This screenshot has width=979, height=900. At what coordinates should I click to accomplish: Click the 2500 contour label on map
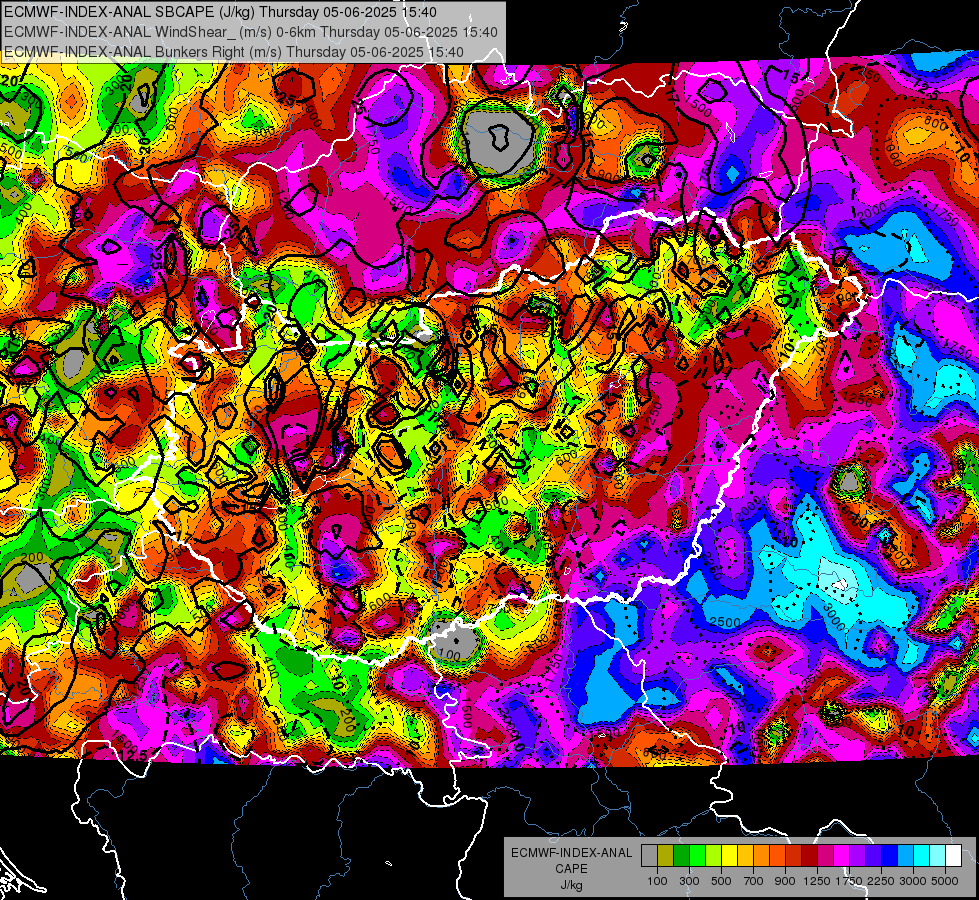pyautogui.click(x=725, y=622)
